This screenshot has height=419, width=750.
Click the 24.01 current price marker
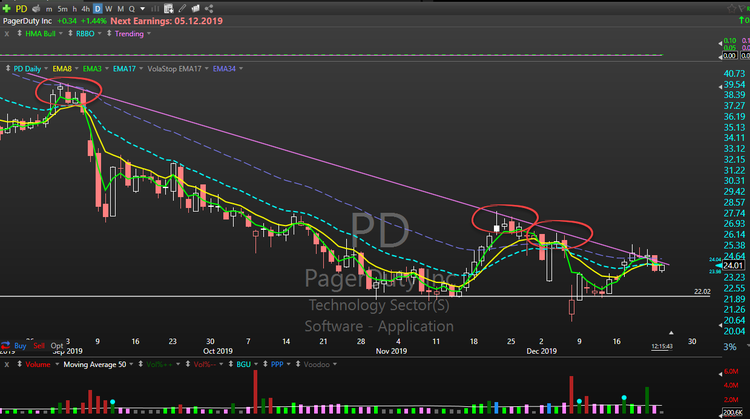pyautogui.click(x=733, y=266)
